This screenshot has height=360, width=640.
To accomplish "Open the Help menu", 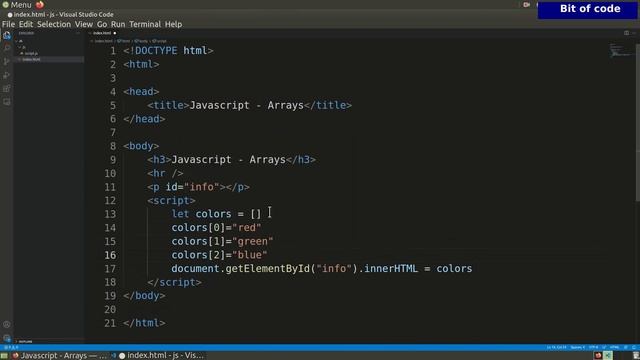I will tap(173, 24).
